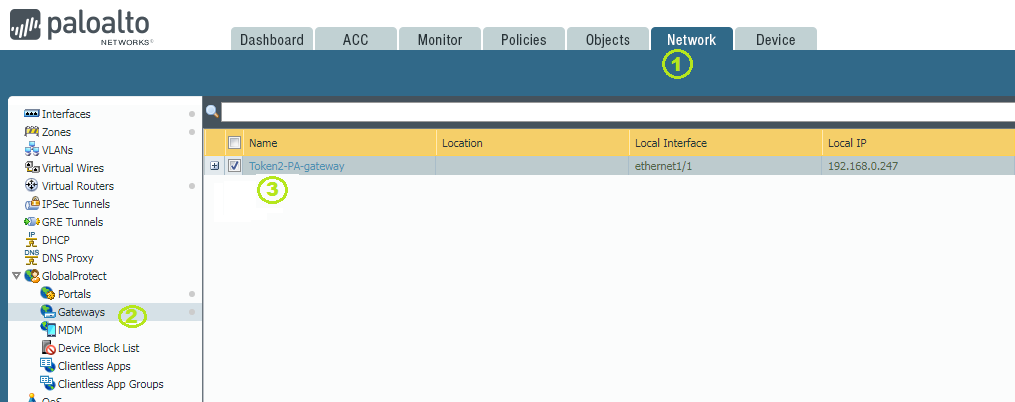
Task: Click the Clientless Apps icon
Action: click(x=47, y=365)
